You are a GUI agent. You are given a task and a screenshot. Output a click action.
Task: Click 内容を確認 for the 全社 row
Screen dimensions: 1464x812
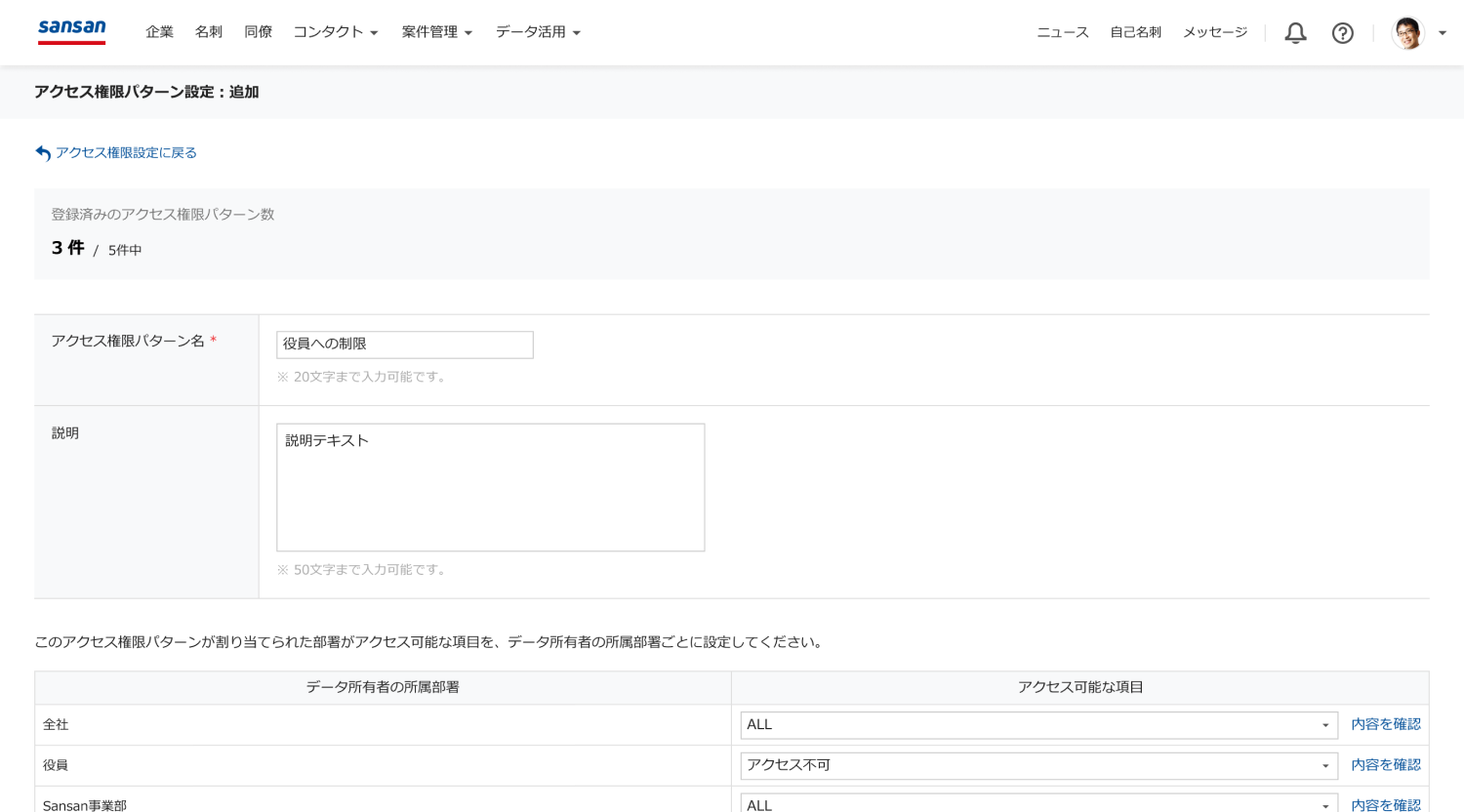(1385, 724)
